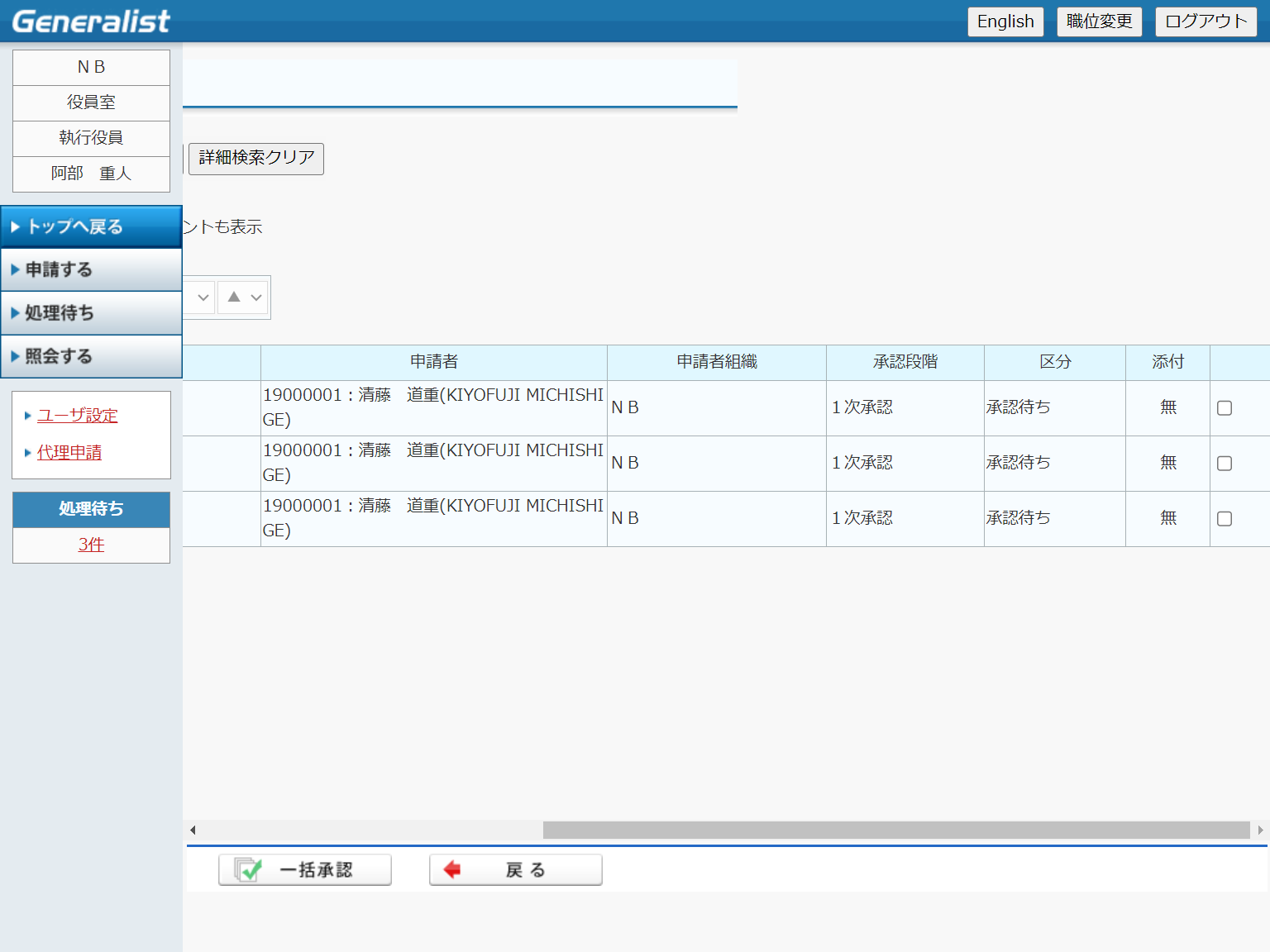
Task: Click right arrow of horizontal scrollbar
Action: (x=1260, y=830)
